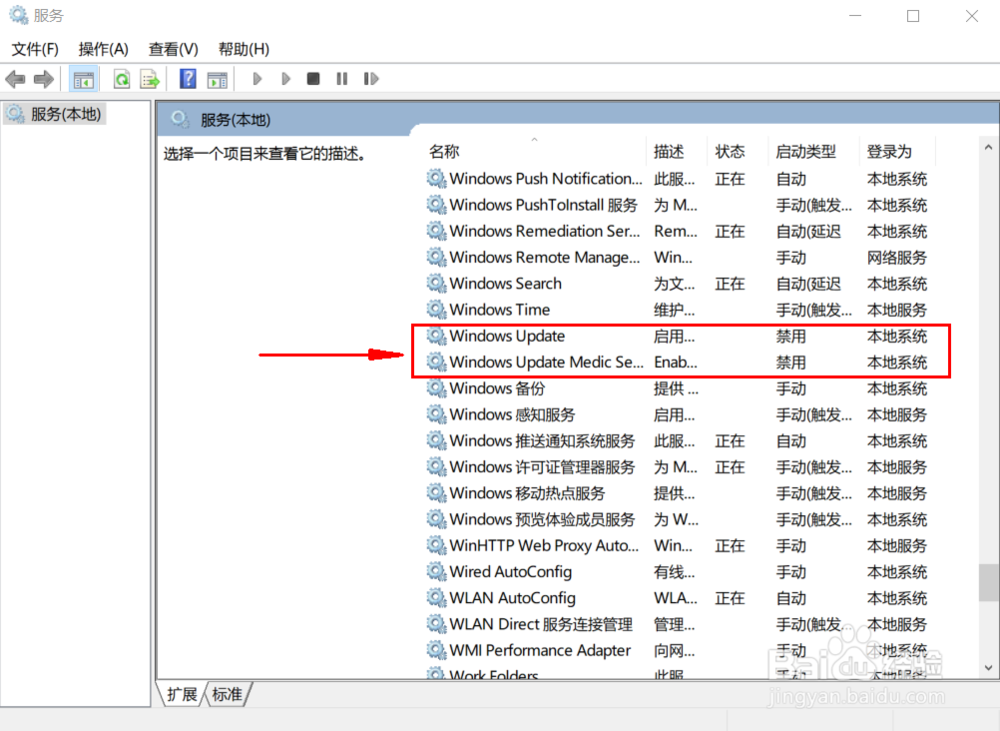Switch to the 标准 tab
Screen dimensions: 1000x731
pos(228,694)
